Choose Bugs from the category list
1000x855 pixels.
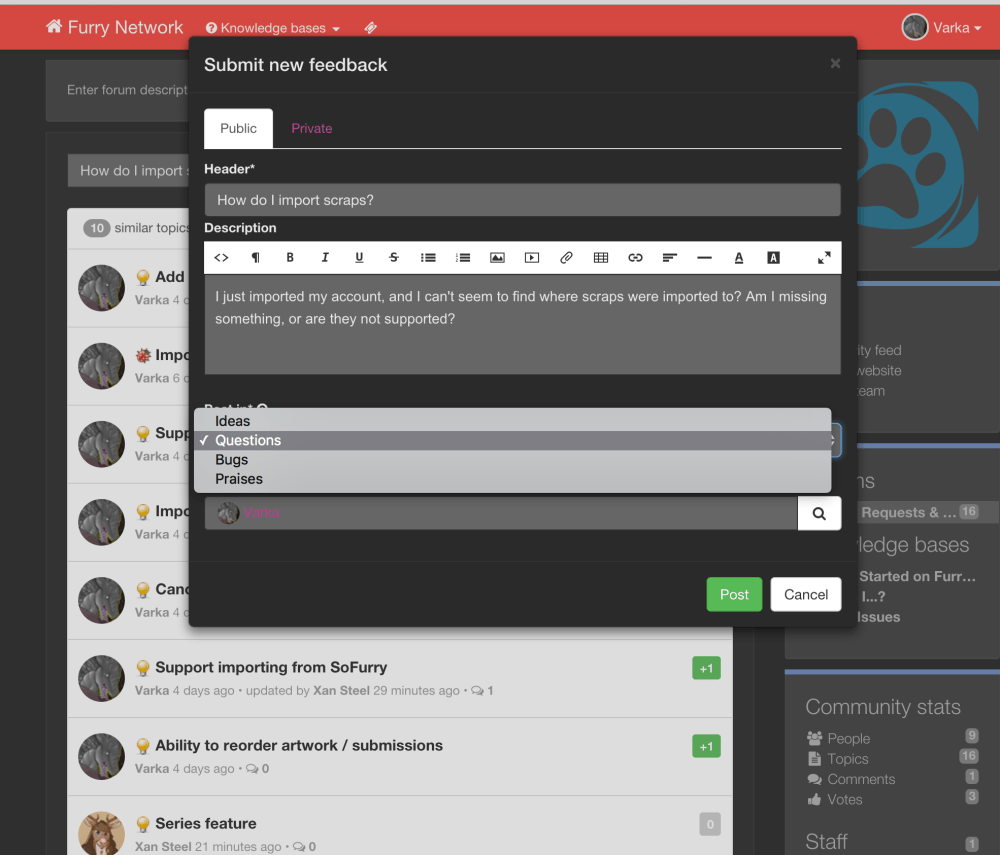[x=231, y=459]
